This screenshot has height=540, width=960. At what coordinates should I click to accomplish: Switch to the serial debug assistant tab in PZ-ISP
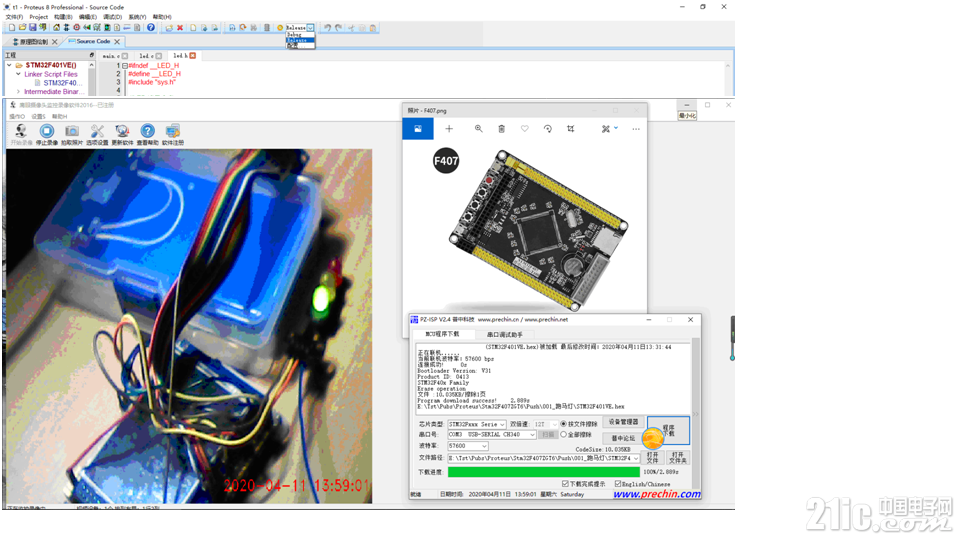(x=504, y=334)
